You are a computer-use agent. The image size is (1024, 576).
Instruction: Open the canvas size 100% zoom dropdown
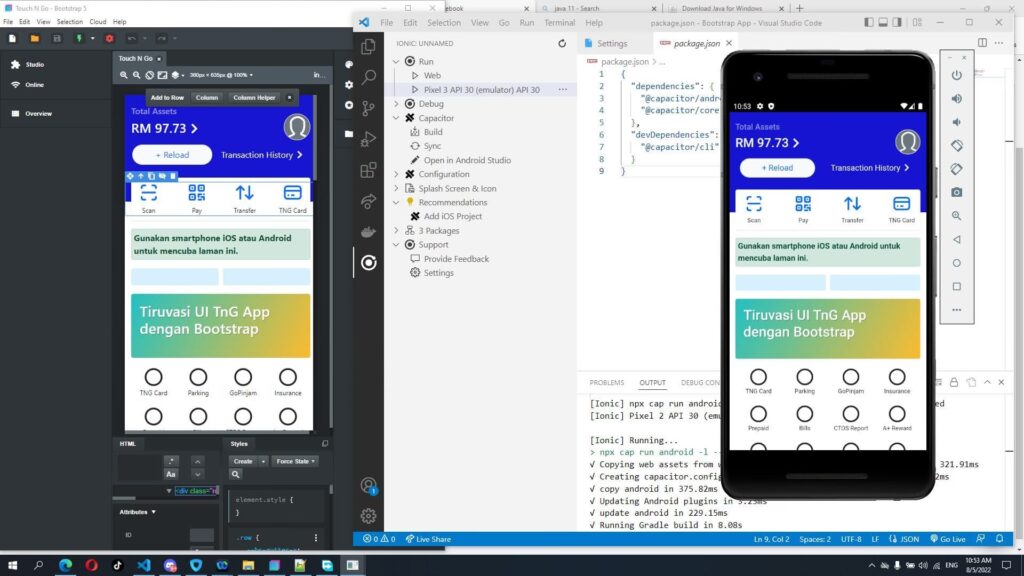[220, 75]
